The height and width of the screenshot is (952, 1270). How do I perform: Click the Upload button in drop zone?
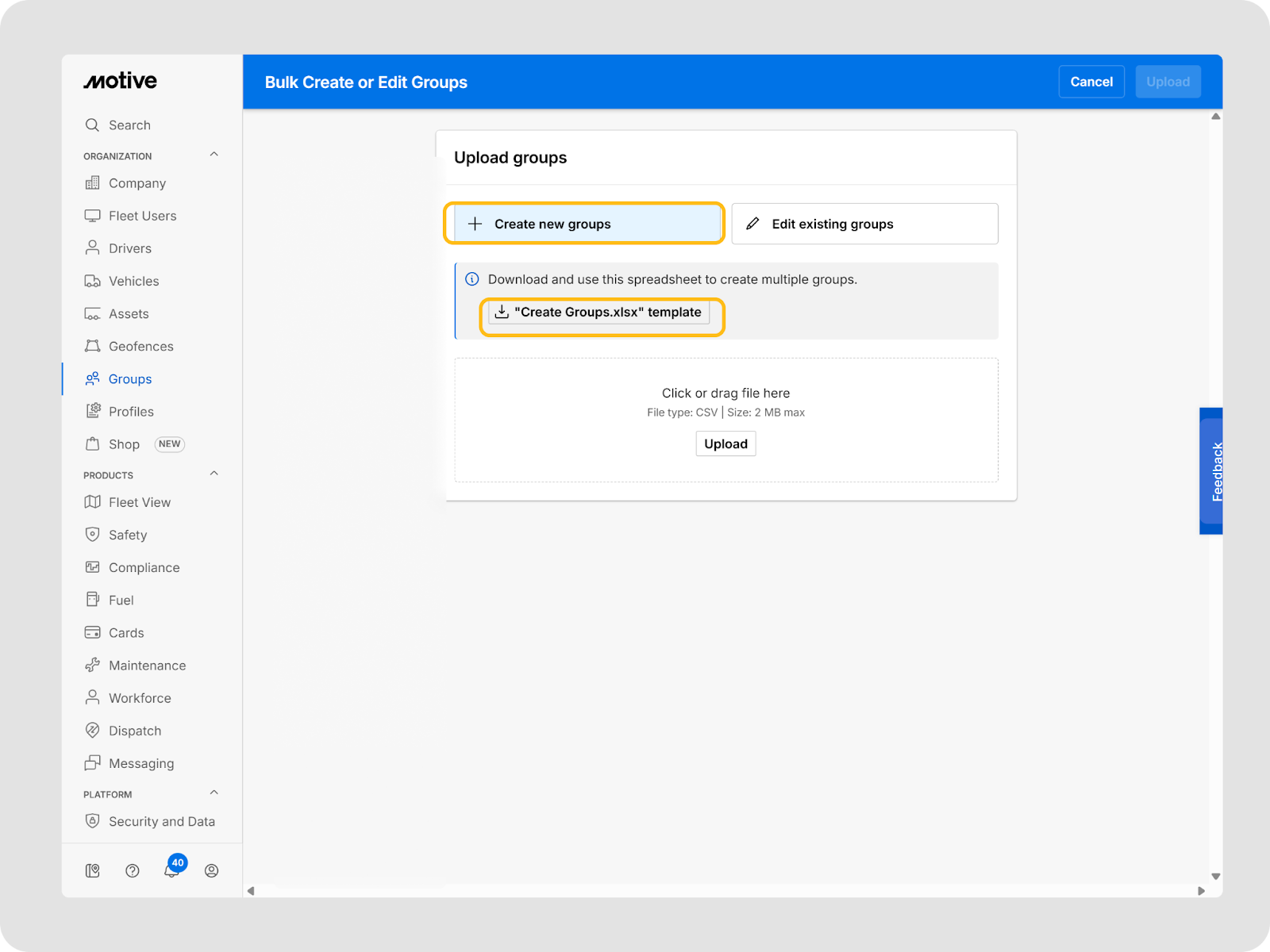click(725, 444)
